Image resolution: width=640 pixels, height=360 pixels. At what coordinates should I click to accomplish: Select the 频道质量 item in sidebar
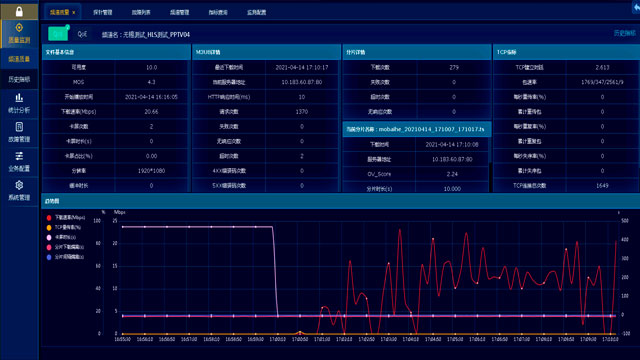[x=19, y=59]
